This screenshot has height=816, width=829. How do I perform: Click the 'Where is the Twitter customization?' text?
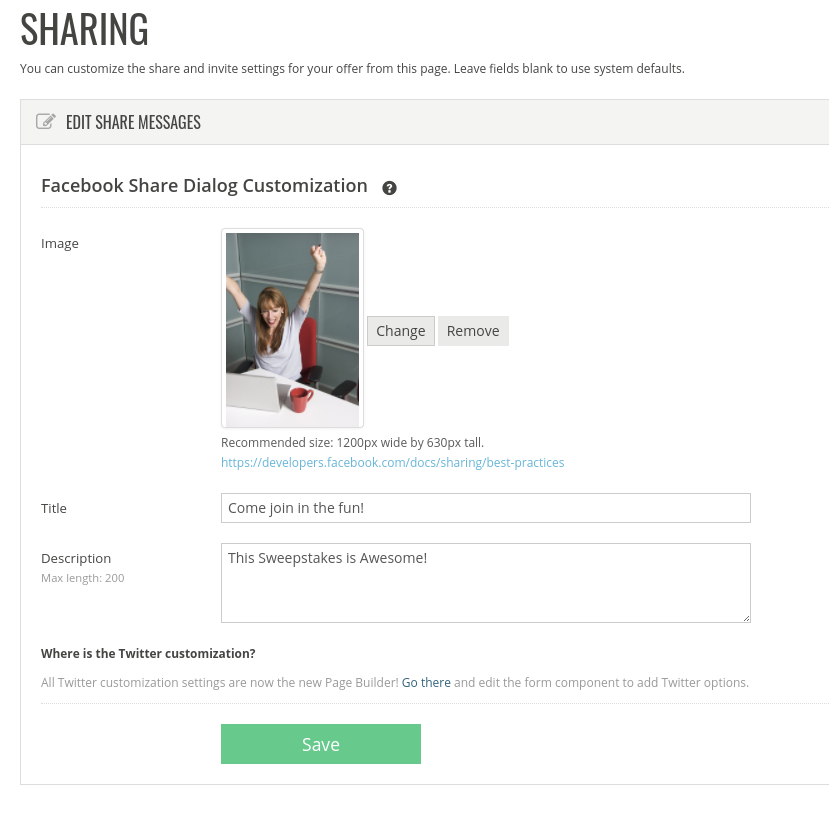click(148, 654)
